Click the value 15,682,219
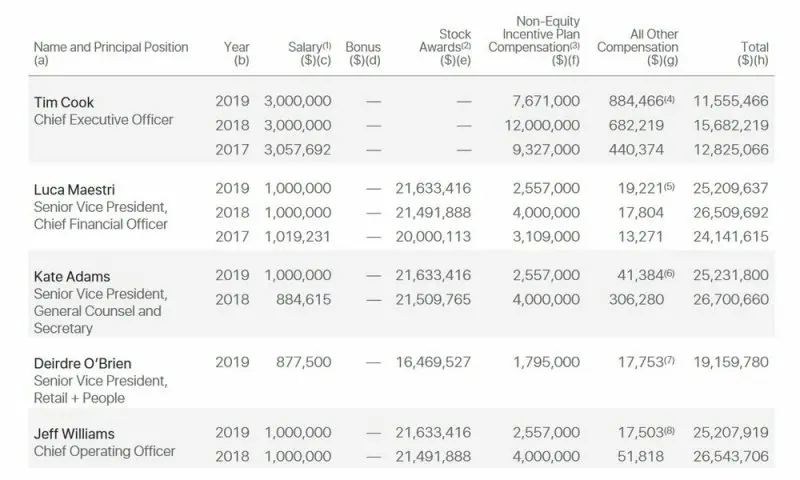This screenshot has height=480, width=800. (731, 125)
